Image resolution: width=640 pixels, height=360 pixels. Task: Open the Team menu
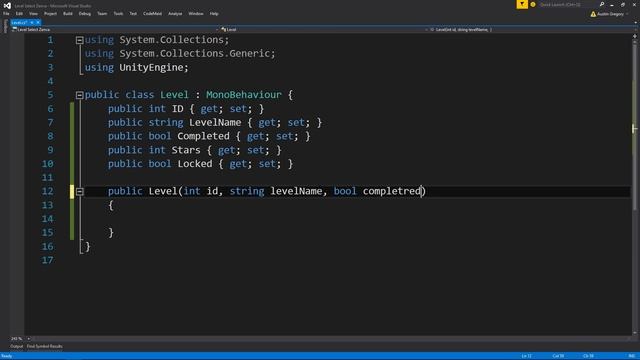(x=102, y=13)
